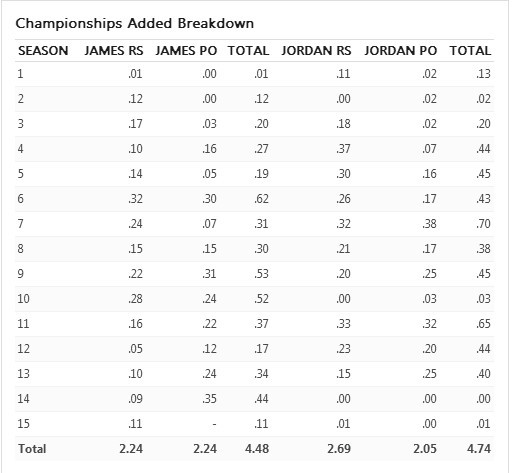Viewport: 512px width, 473px height.
Task: Click James grand total 4.48
Action: pos(257,449)
